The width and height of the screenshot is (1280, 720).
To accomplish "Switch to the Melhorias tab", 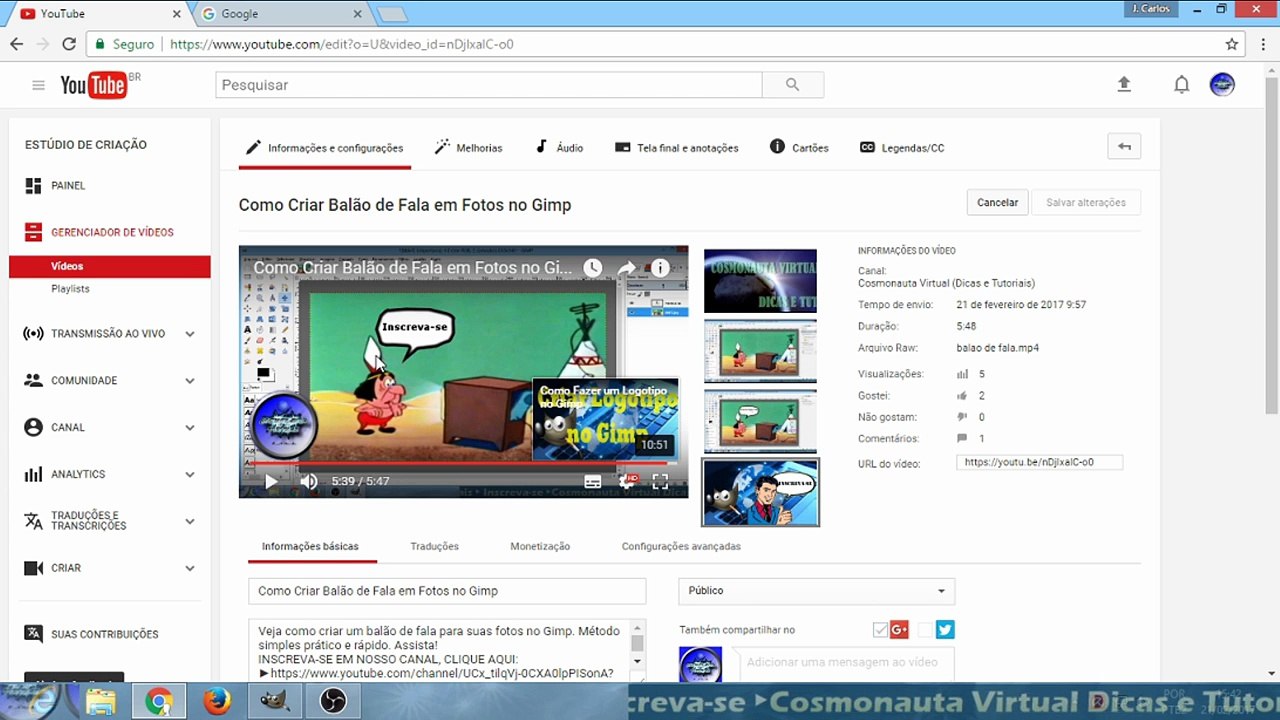I will pos(469,148).
